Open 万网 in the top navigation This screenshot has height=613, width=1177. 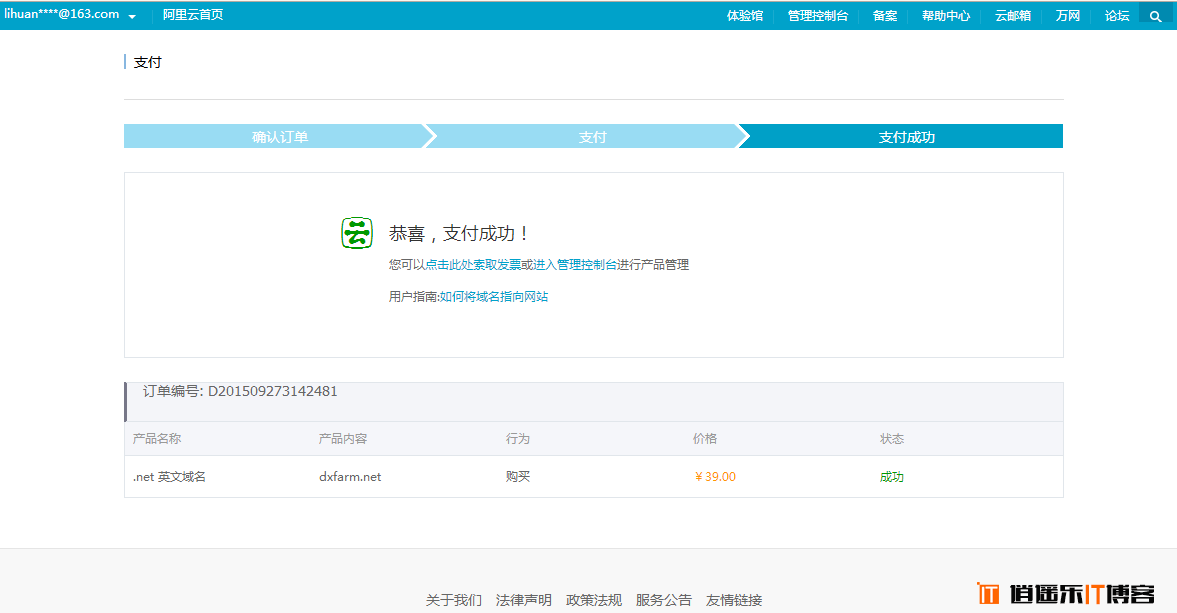tap(1067, 16)
